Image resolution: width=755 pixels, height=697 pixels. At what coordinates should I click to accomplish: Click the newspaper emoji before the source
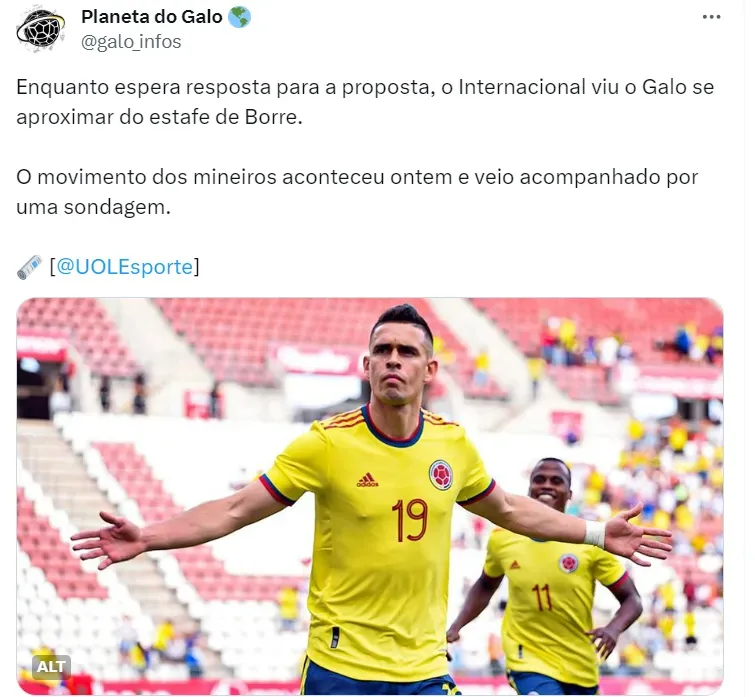pos(30,267)
